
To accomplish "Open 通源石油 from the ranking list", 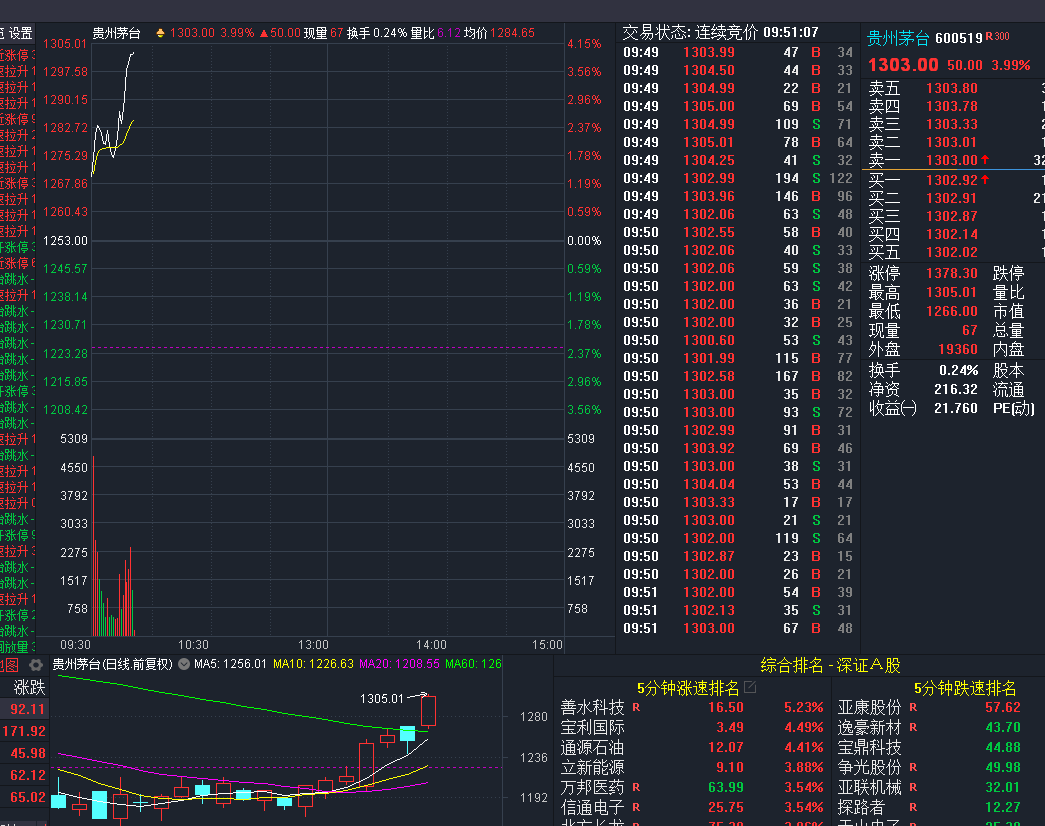I will pyautogui.click(x=592, y=747).
